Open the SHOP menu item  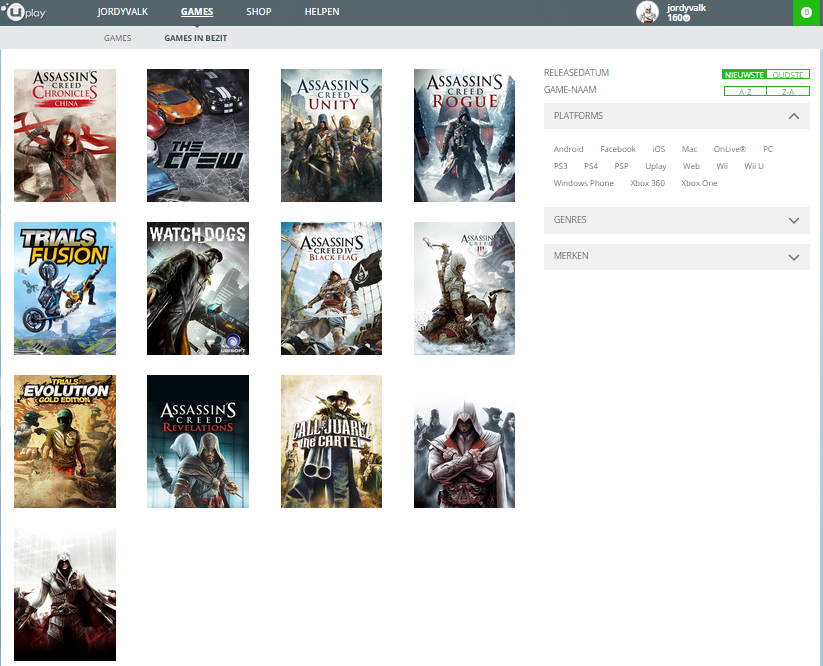pyautogui.click(x=259, y=12)
